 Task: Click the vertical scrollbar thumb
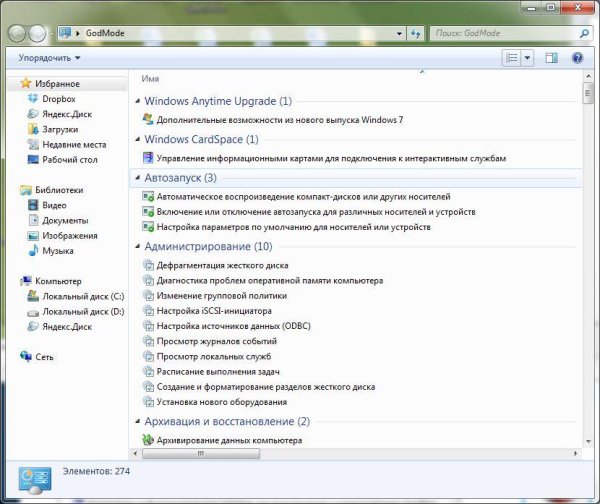tap(588, 94)
